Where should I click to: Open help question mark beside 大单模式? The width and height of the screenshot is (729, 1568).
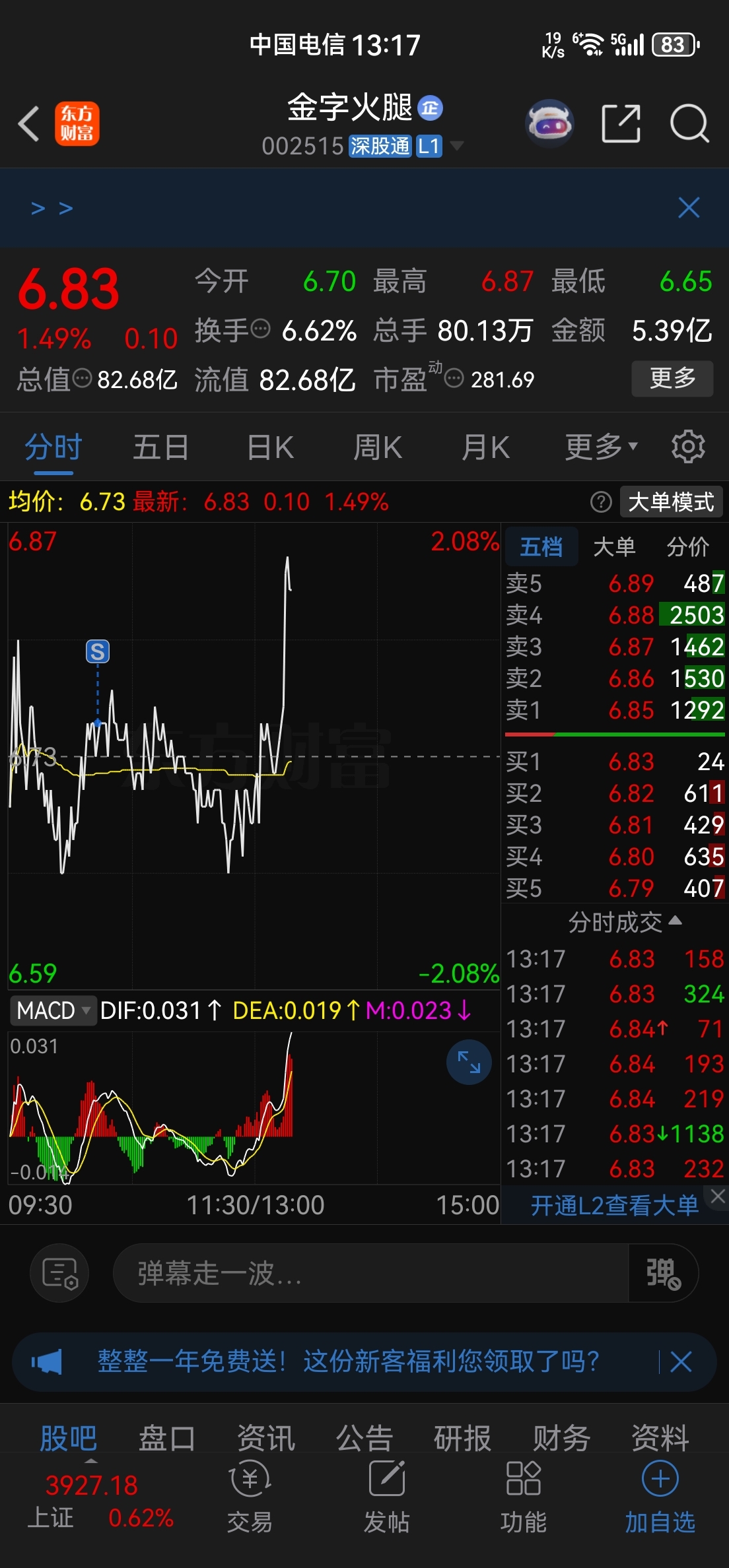click(x=601, y=502)
